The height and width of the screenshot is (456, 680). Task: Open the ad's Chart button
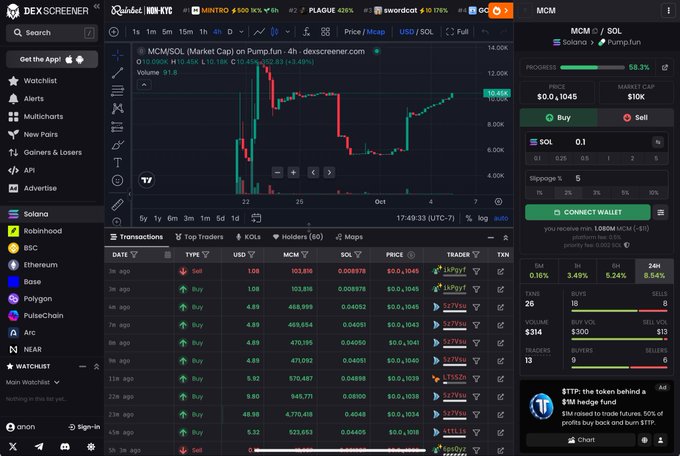[x=581, y=440]
